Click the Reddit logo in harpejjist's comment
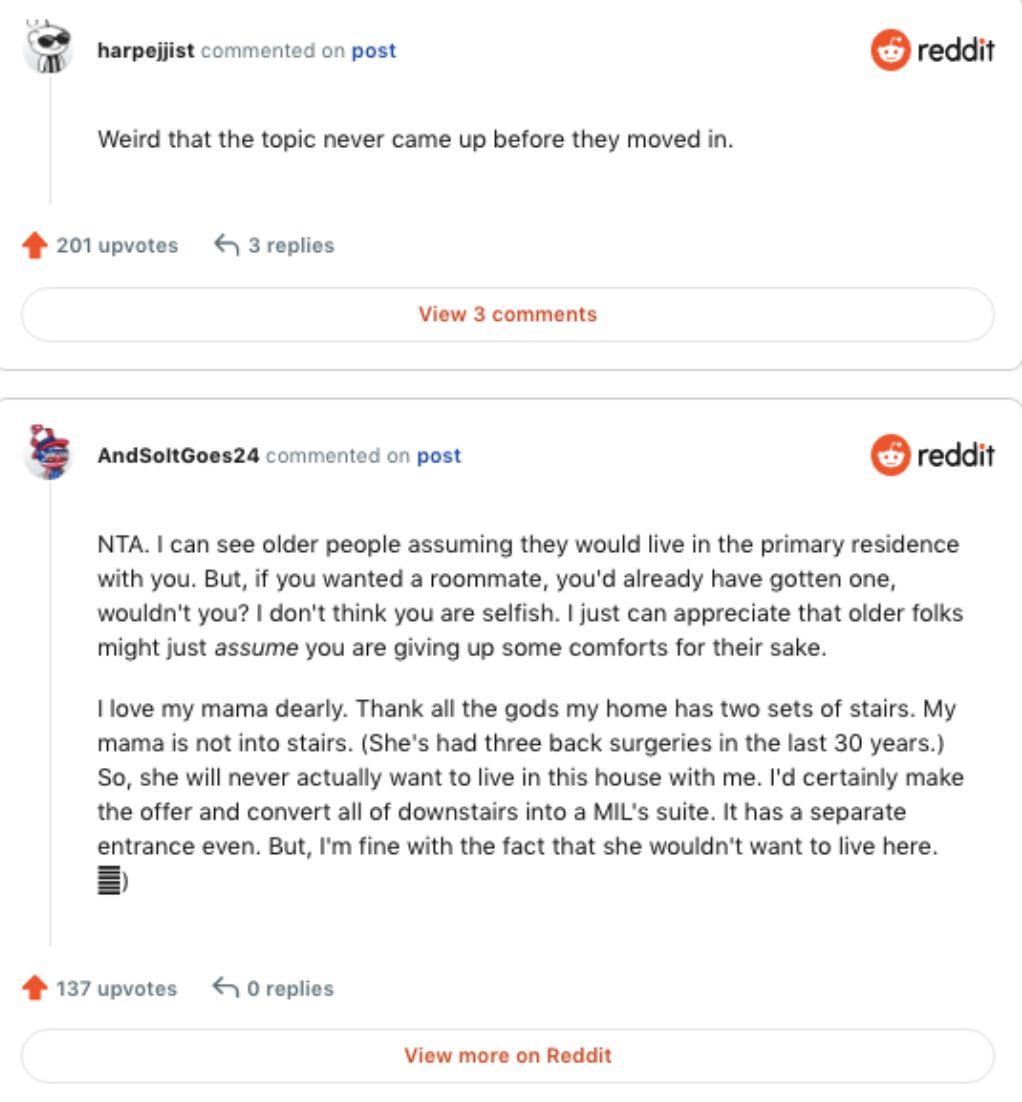The height and width of the screenshot is (1102, 1022). coord(932,50)
